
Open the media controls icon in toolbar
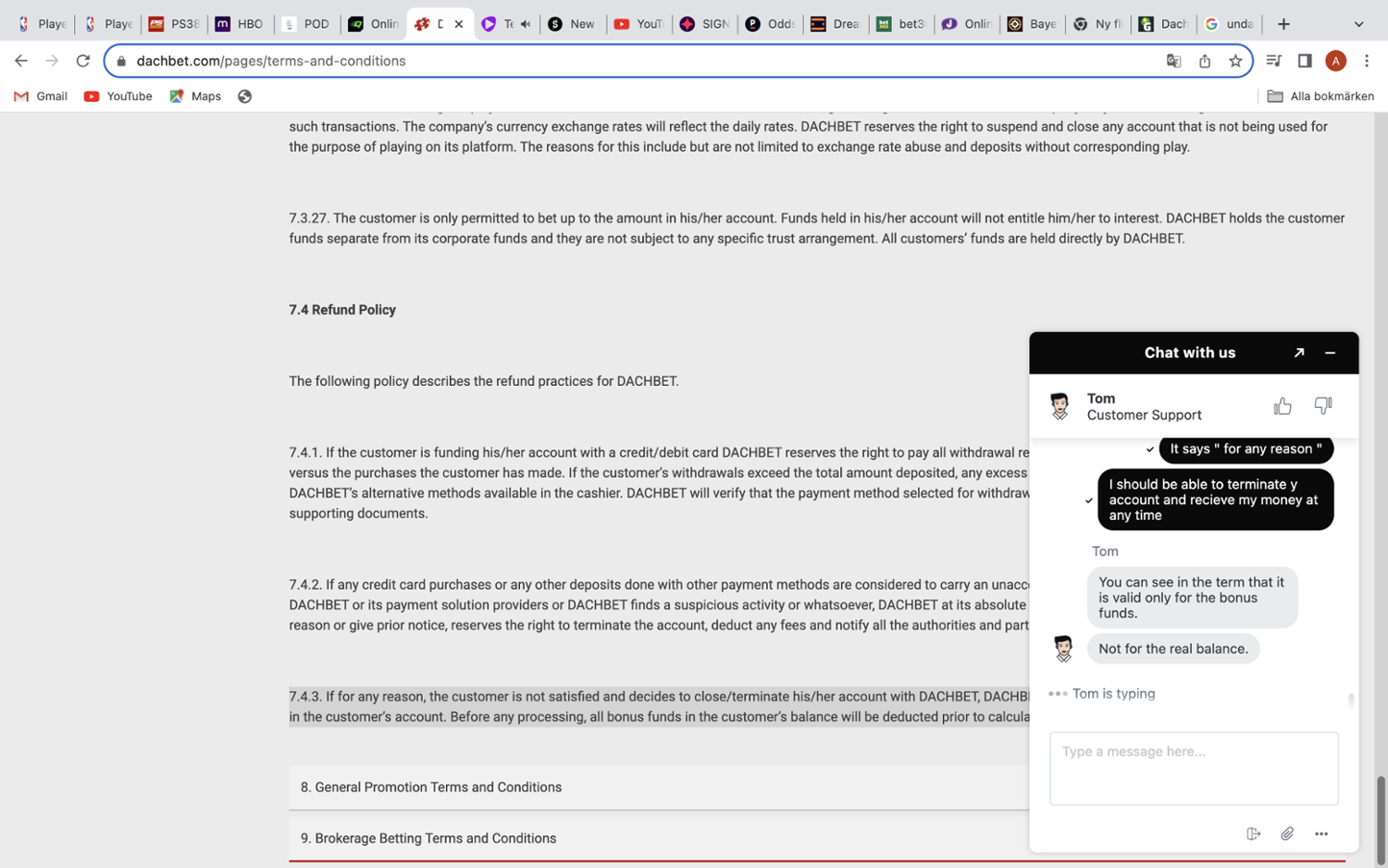pyautogui.click(x=1274, y=61)
